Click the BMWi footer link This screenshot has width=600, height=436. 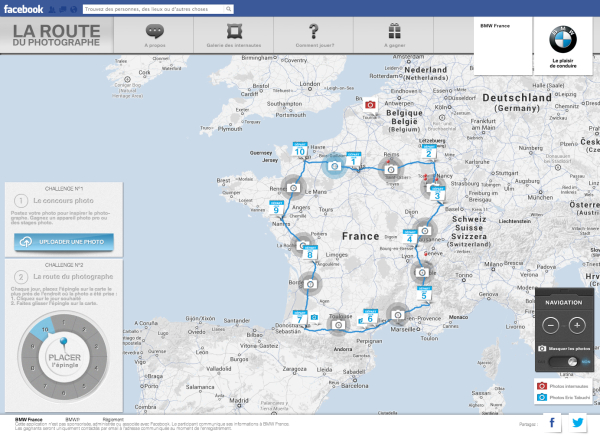tap(72, 420)
